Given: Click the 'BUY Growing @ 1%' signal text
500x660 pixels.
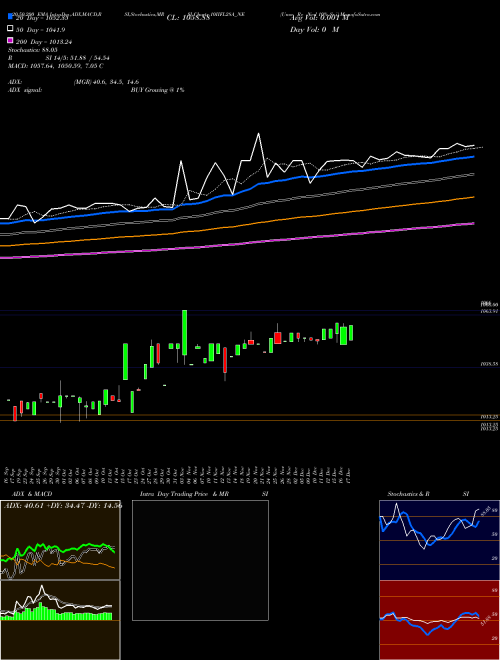Looking at the screenshot, I should pyautogui.click(x=157, y=90).
